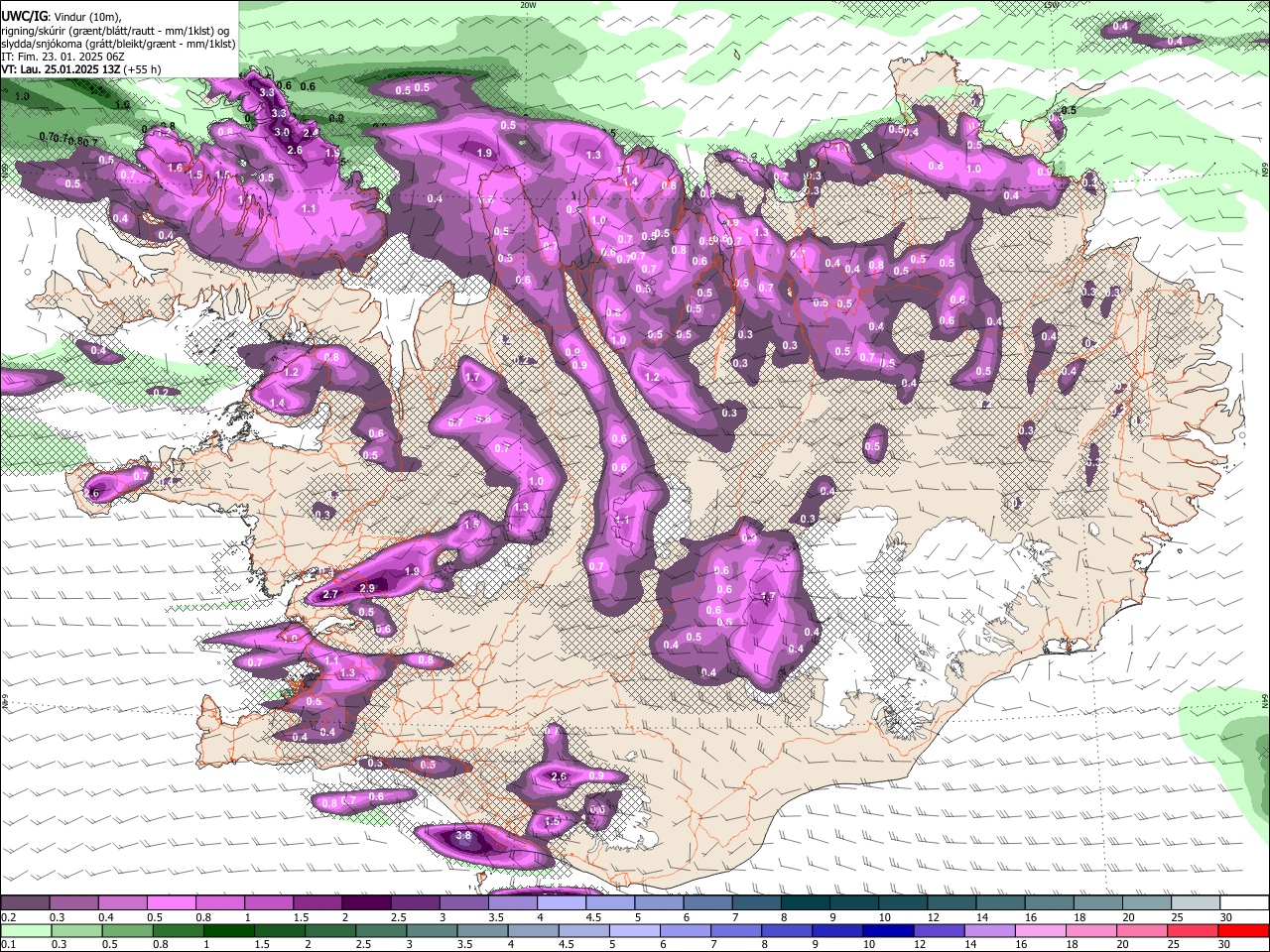Choose the grey-green 3–3.5 swatch, lower scale
1270x952 pixels.
pos(432,930)
